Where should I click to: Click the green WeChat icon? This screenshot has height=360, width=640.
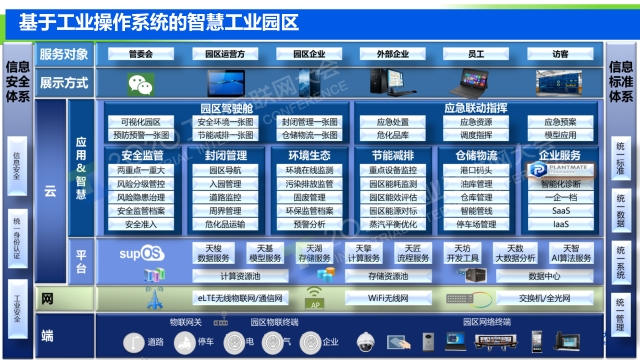141,84
